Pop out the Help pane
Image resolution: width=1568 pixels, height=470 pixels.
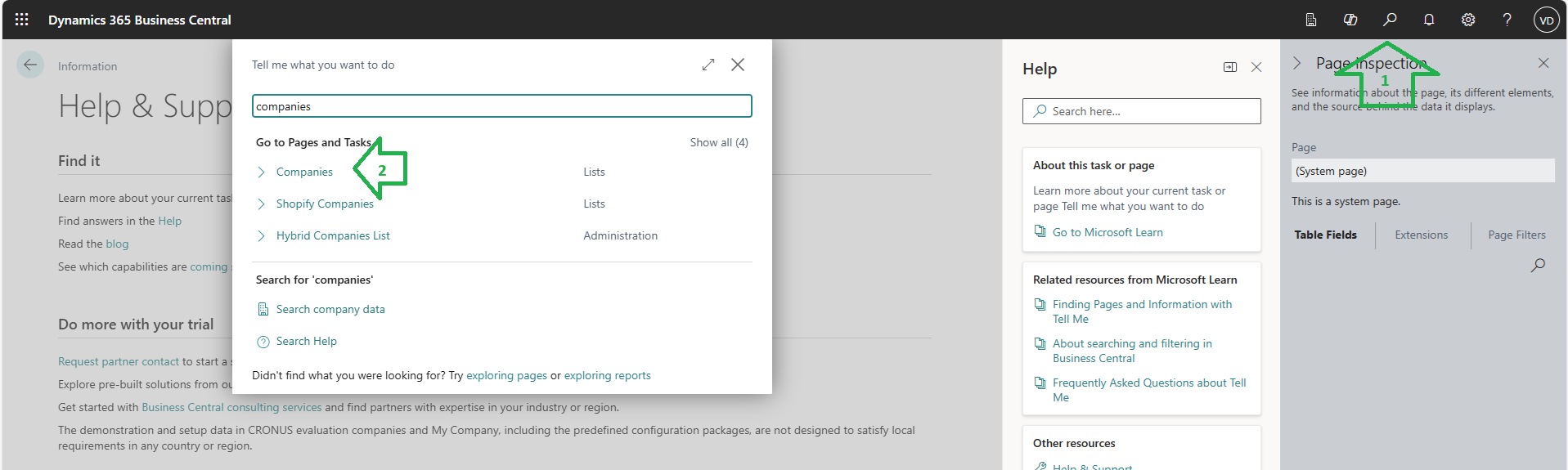[x=1230, y=67]
